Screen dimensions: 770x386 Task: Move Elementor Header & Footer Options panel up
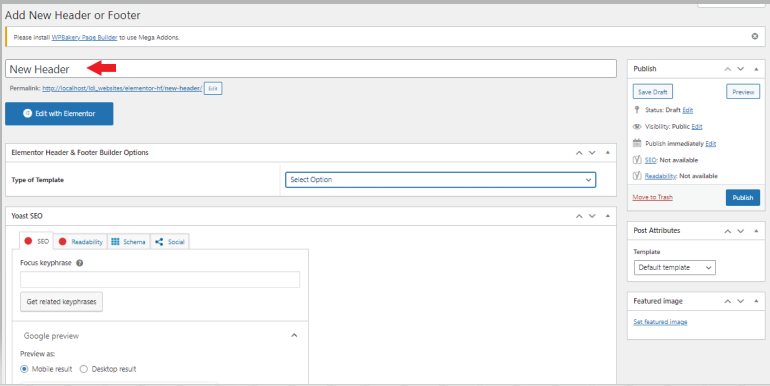(x=579, y=153)
